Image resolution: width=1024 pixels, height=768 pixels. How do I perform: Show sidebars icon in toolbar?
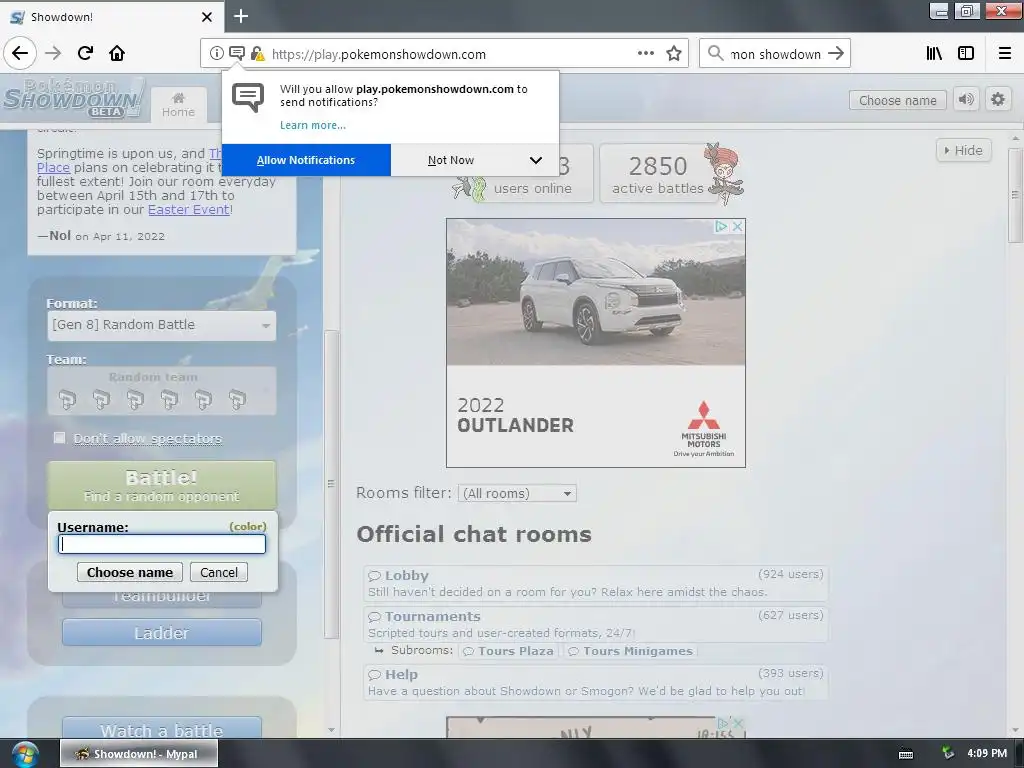[966, 54]
